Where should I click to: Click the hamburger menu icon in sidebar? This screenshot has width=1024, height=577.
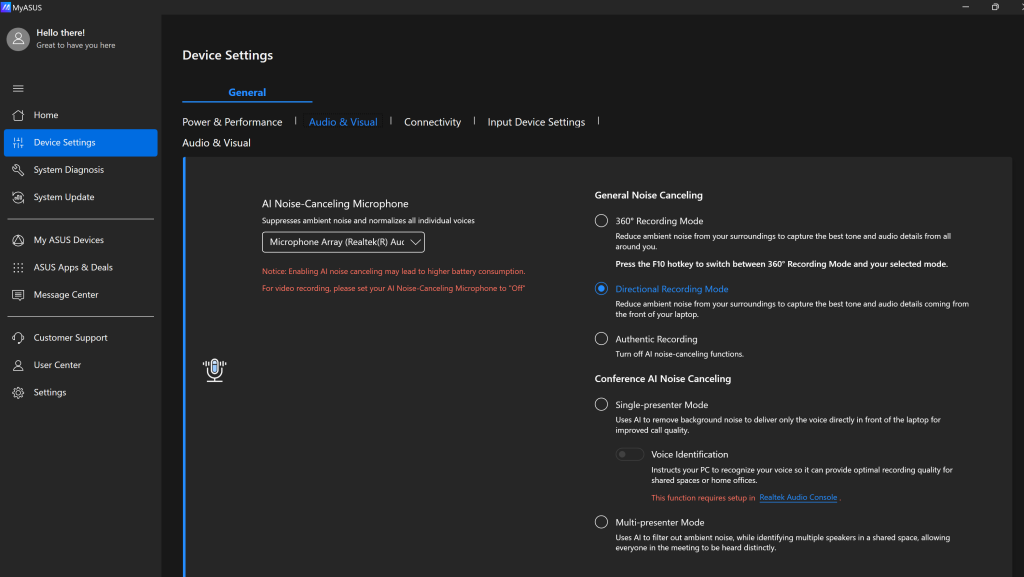point(17,89)
